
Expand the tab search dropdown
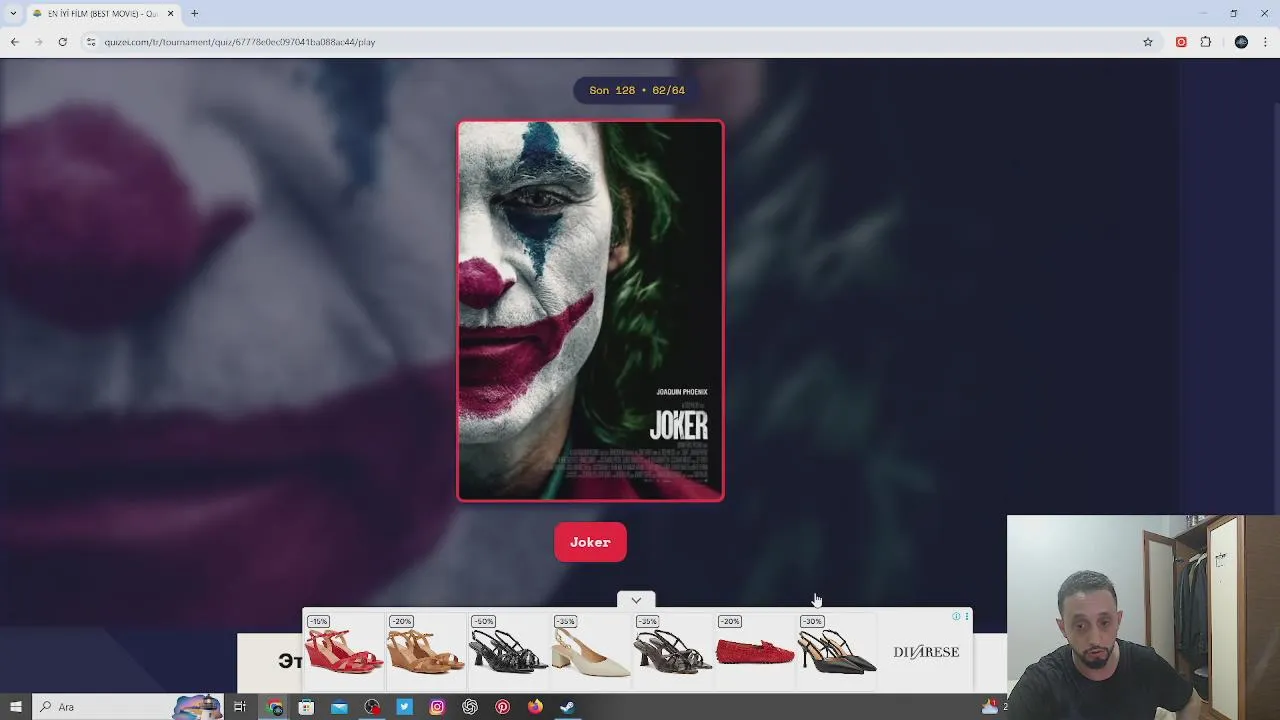click(13, 13)
